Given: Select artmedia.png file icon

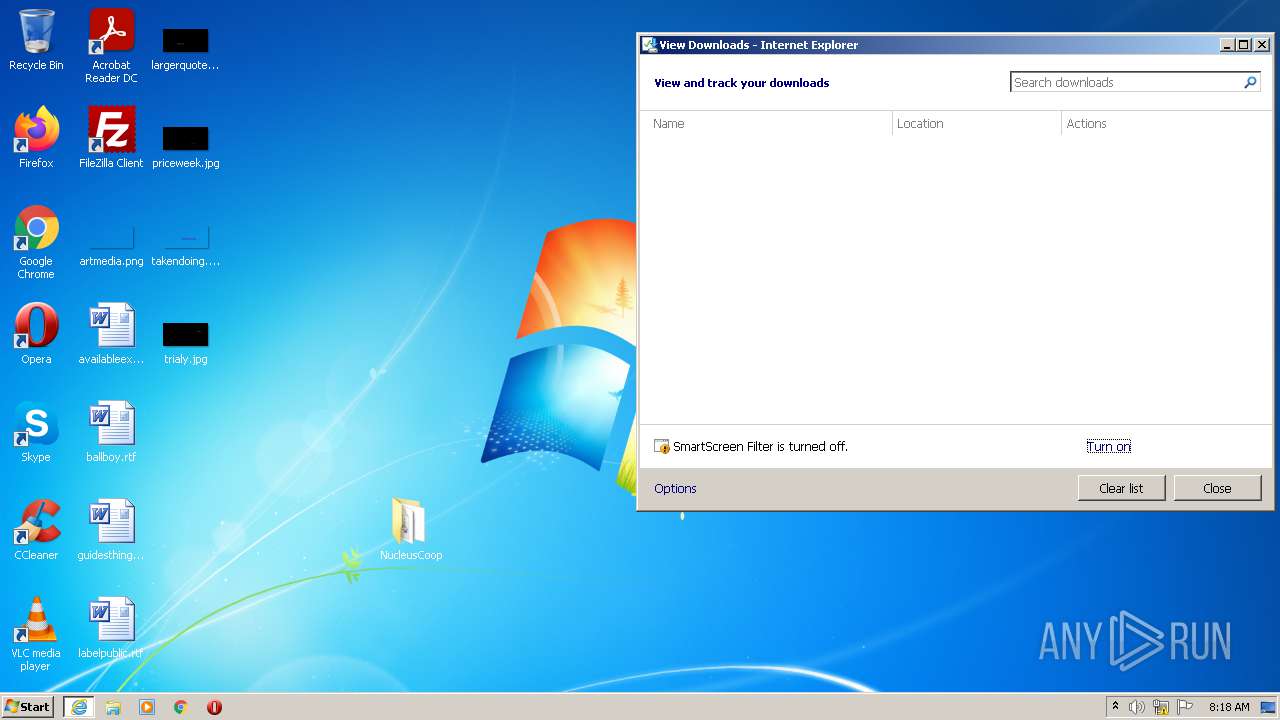Looking at the screenshot, I should (111, 246).
